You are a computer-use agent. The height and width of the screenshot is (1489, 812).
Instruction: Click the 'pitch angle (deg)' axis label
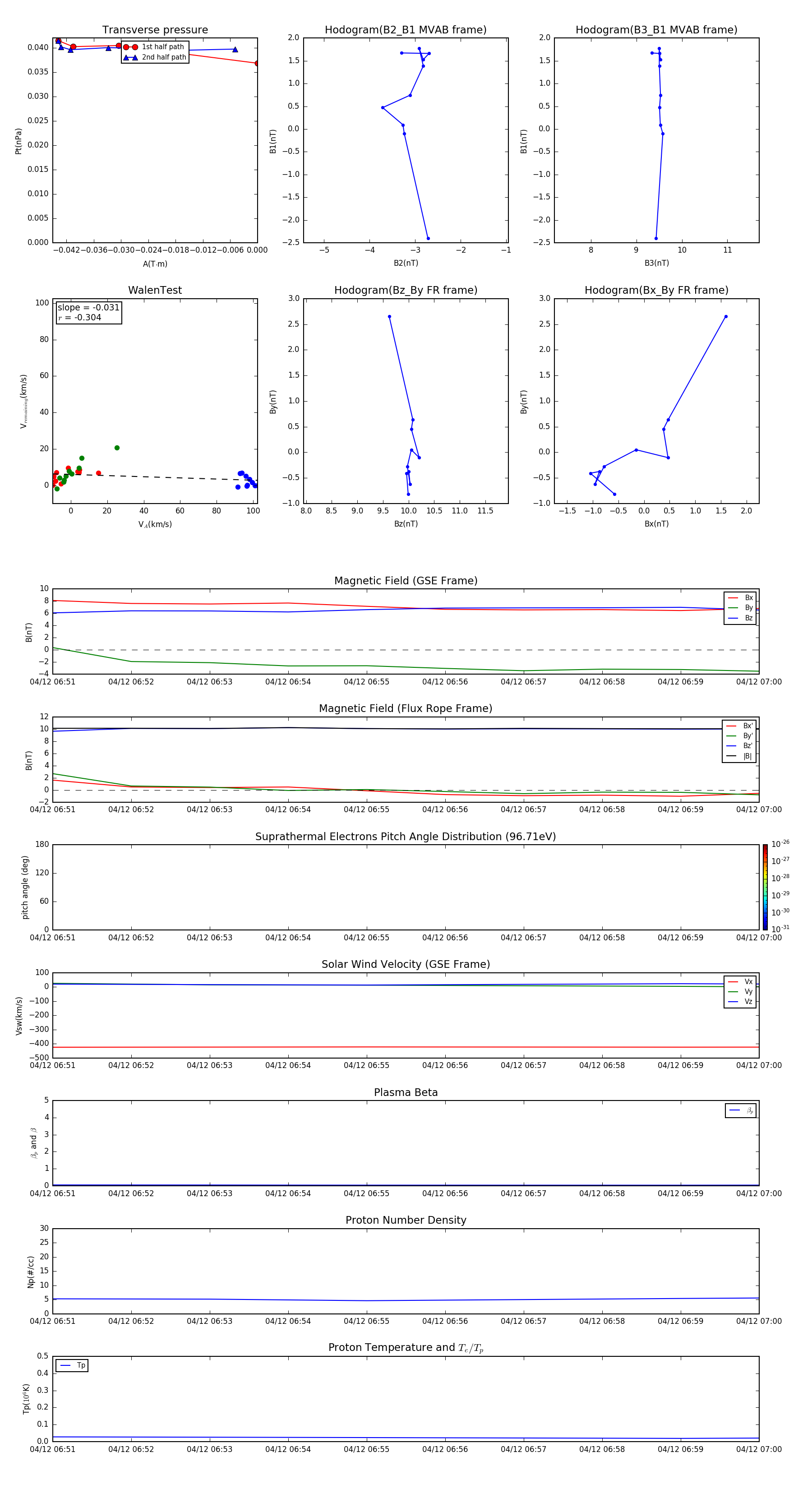[25, 887]
